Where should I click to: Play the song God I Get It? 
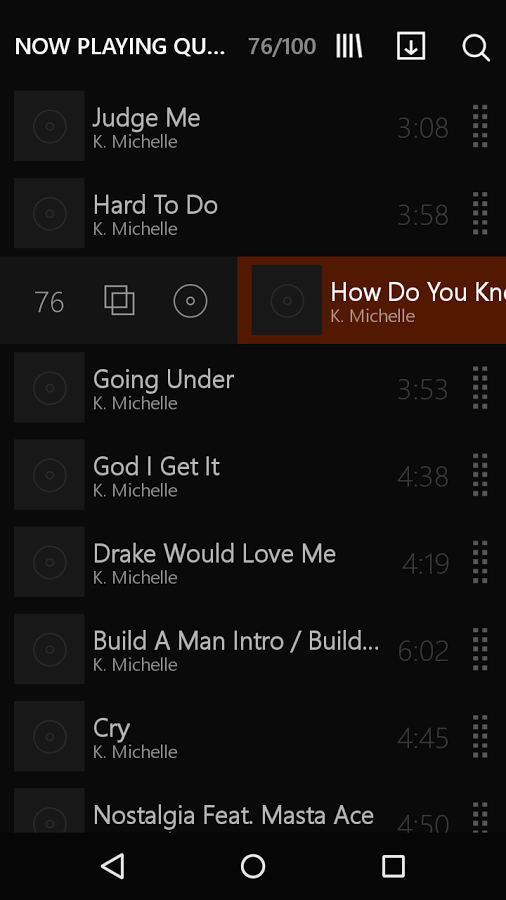(x=253, y=475)
